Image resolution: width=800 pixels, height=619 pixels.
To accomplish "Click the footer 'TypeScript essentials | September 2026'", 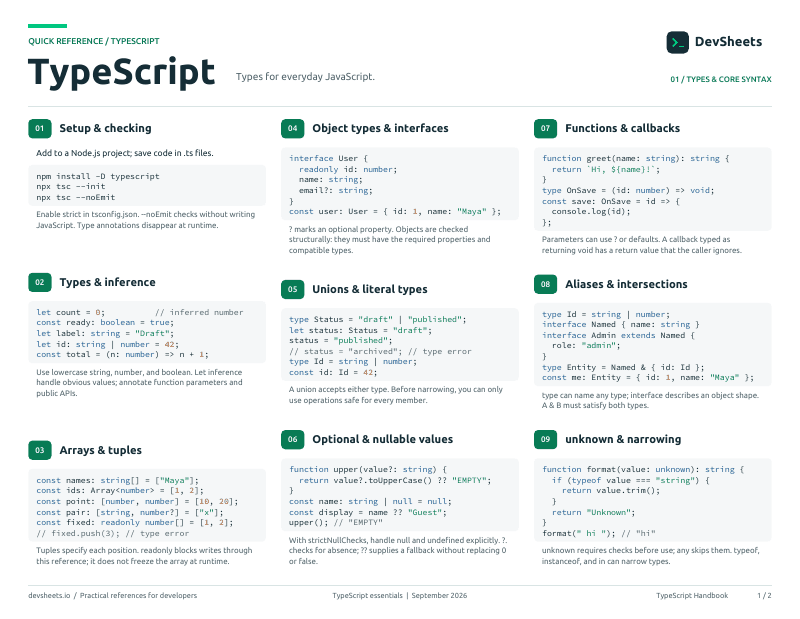I will click(399, 596).
